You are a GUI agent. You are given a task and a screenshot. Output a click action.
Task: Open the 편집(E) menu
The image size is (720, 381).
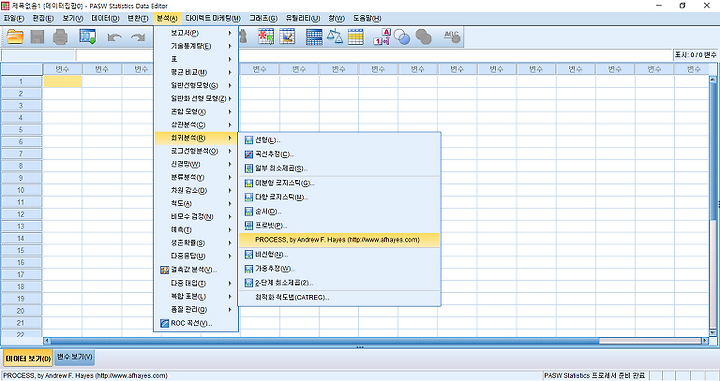pyautogui.click(x=43, y=18)
